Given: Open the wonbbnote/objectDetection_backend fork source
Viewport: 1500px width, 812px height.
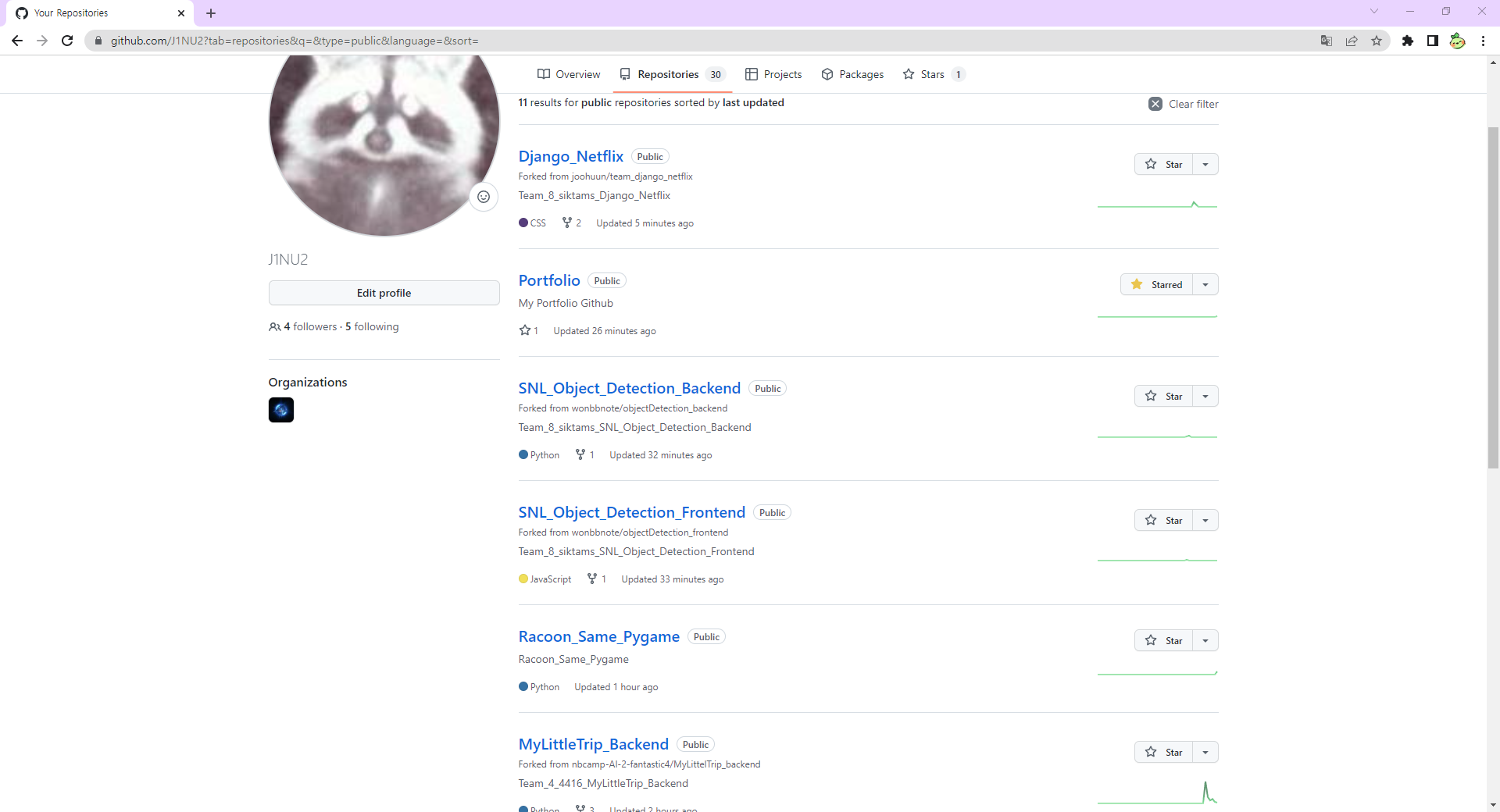Looking at the screenshot, I should click(649, 408).
